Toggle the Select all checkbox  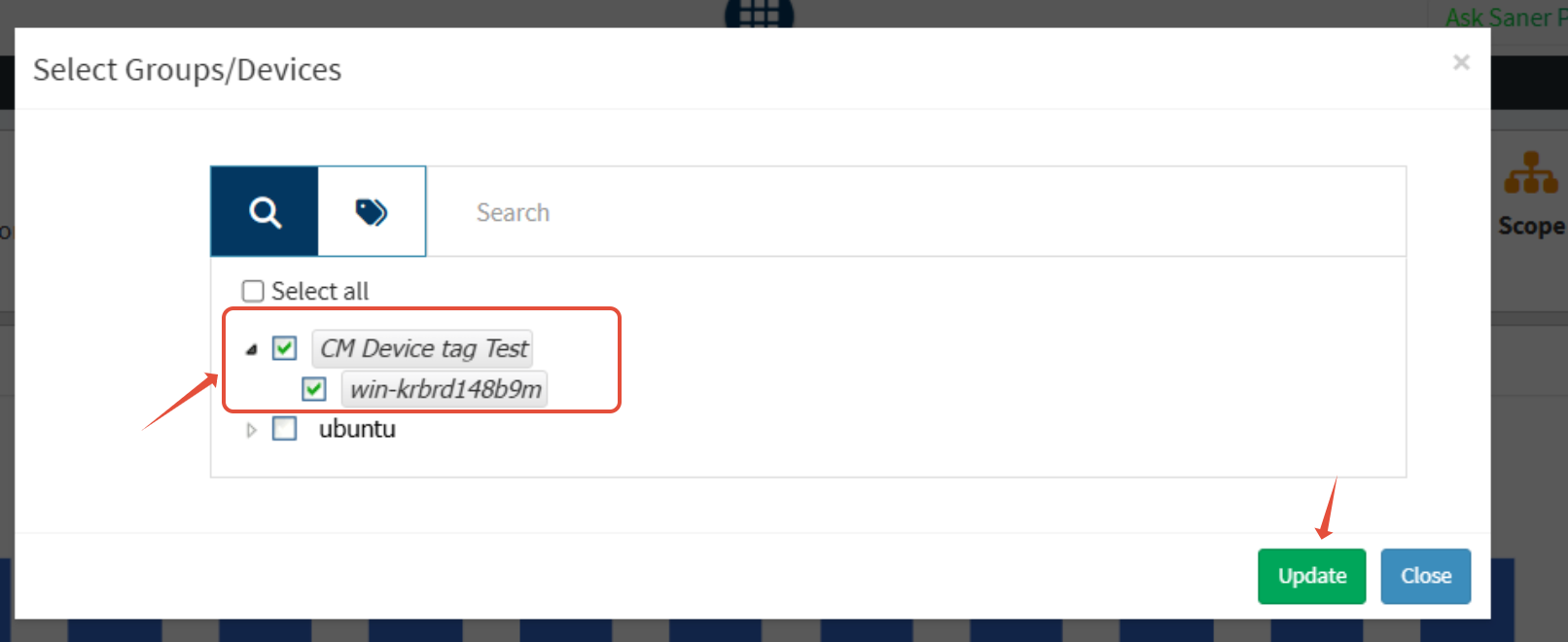253,291
